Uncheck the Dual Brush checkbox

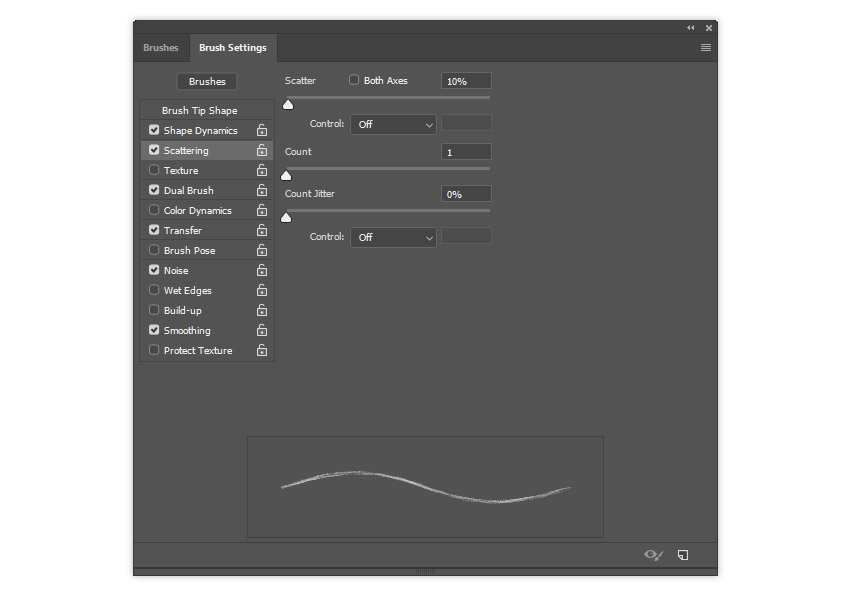(154, 190)
